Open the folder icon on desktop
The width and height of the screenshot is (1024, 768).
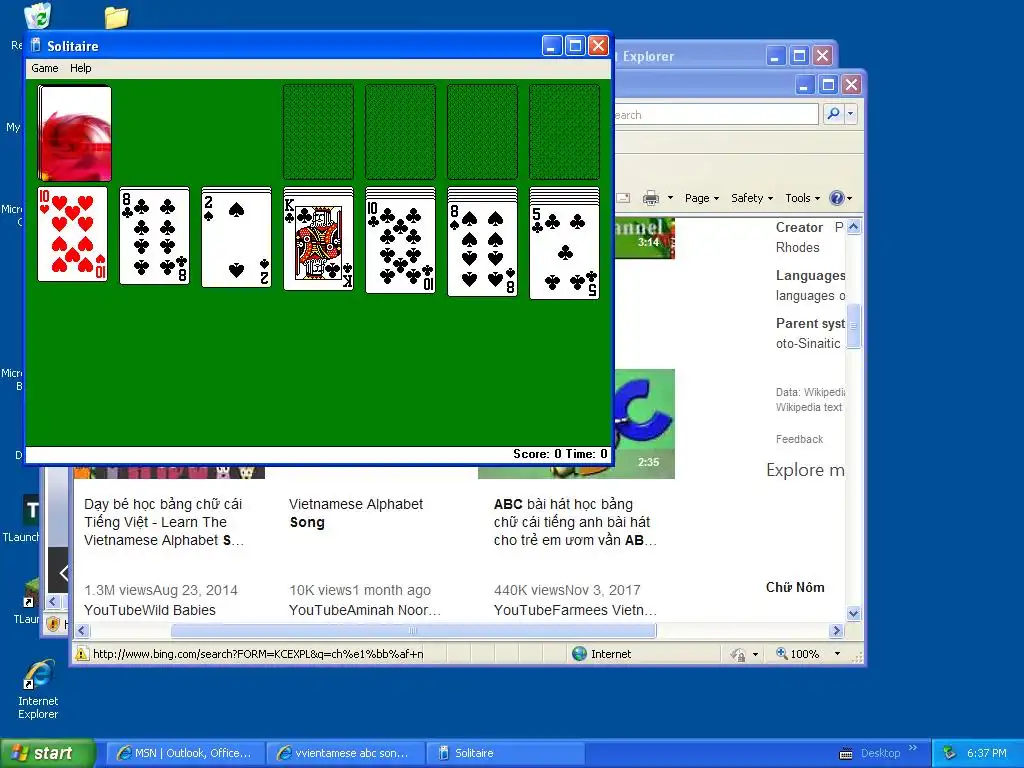116,18
